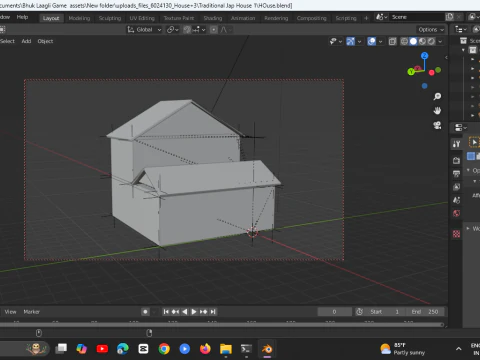
Task: Switch to wireframe viewport shading
Action: click(x=404, y=41)
